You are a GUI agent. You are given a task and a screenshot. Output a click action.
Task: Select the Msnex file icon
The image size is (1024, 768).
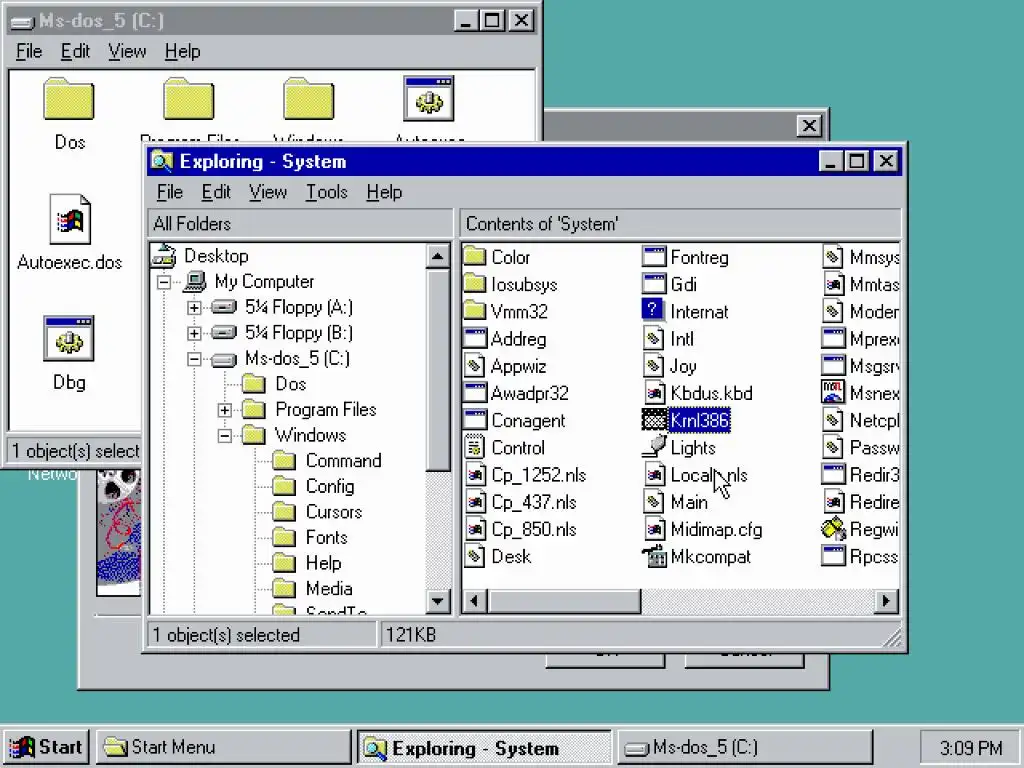pyautogui.click(x=833, y=392)
